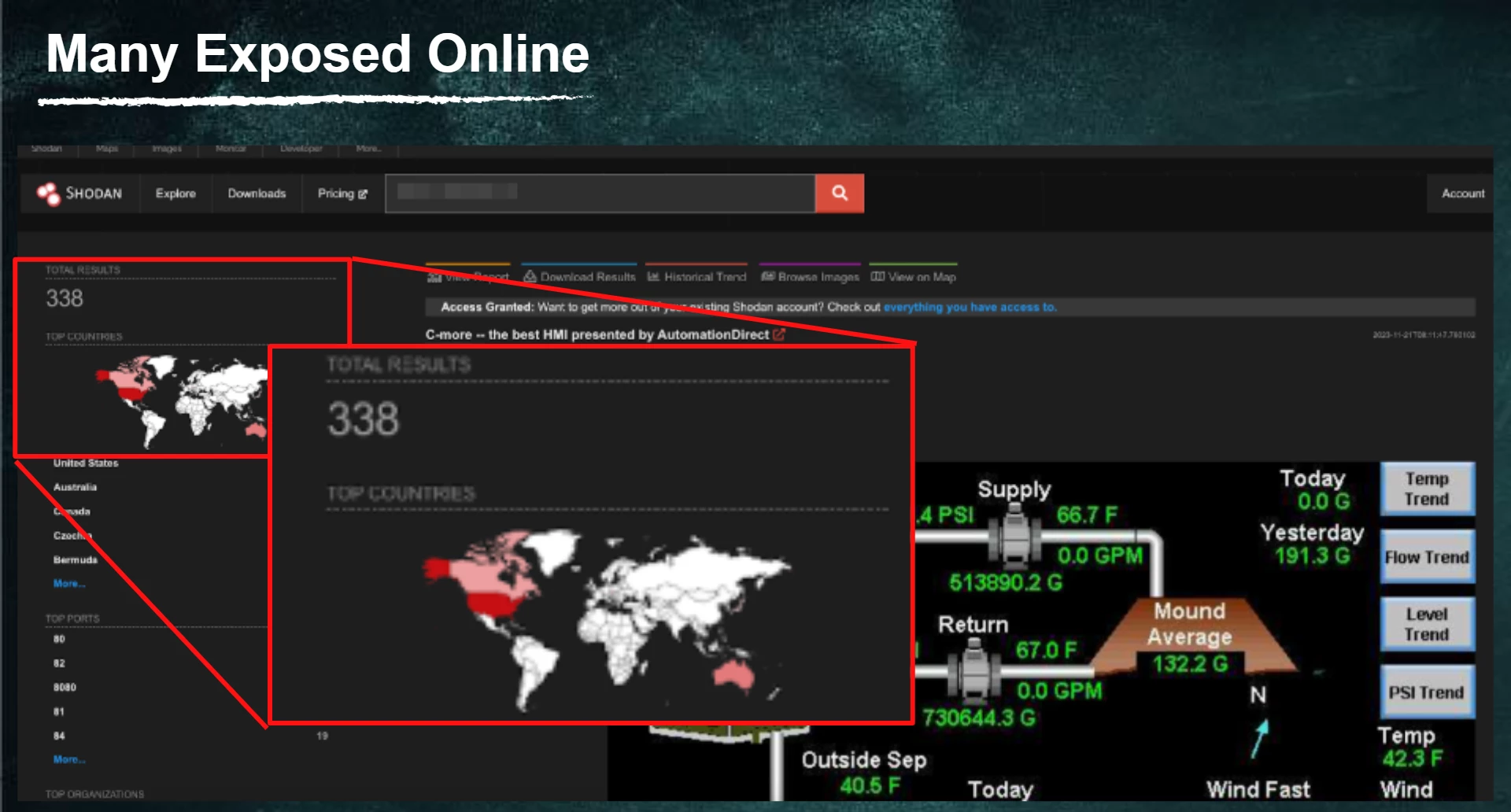Screen dimensions: 1511x812
Task: Open the Pricing external link
Action: 342,194
